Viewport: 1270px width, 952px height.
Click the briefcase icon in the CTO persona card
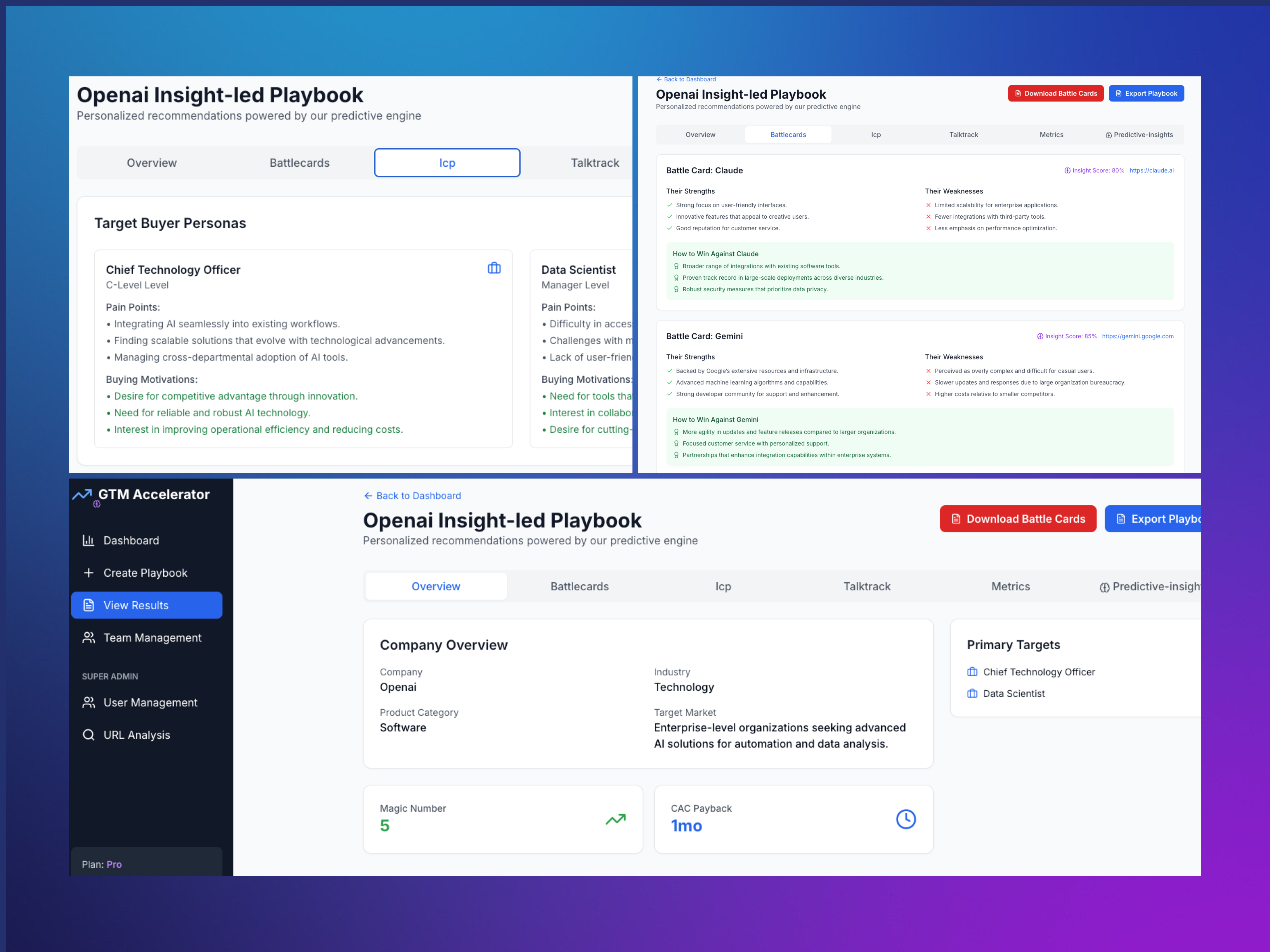point(494,268)
